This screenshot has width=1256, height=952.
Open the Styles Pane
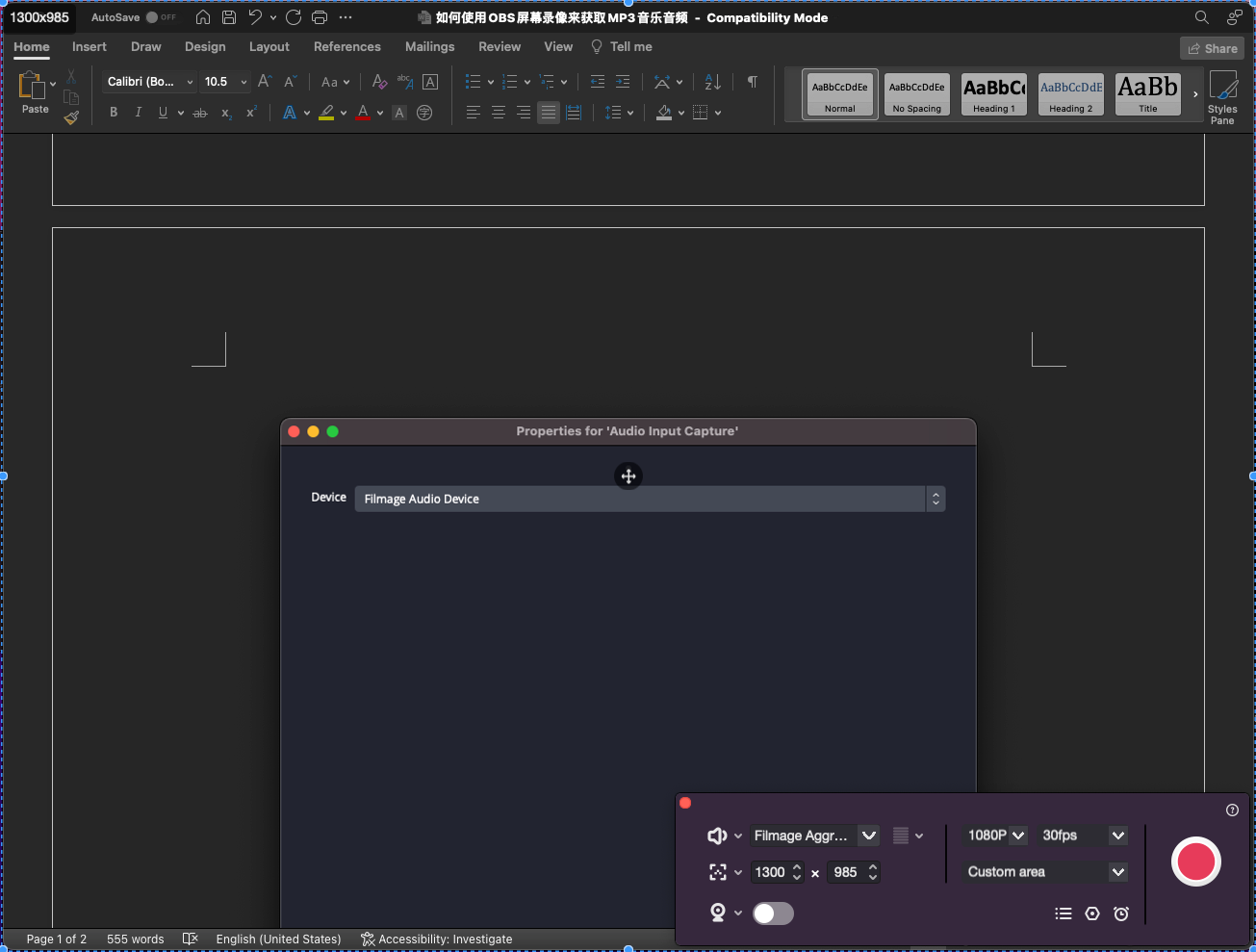click(1222, 97)
